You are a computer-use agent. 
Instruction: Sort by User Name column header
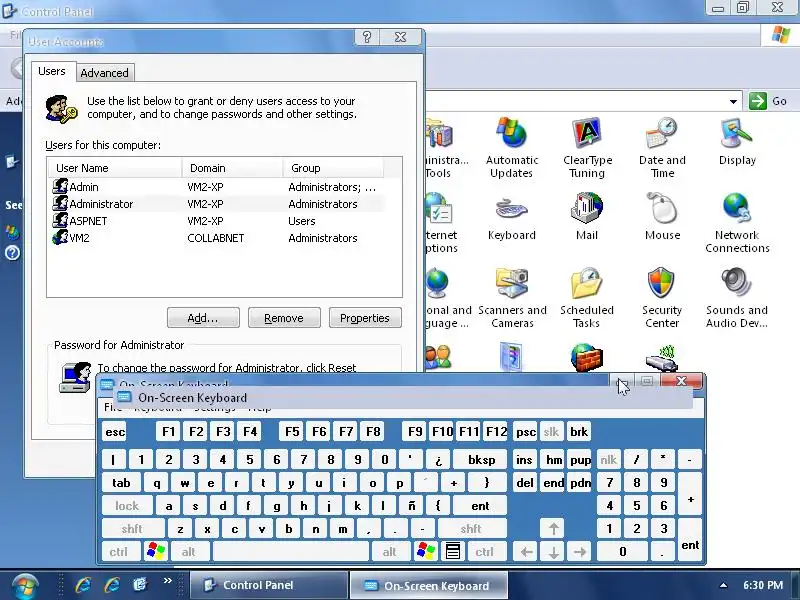pyautogui.click(x=115, y=168)
